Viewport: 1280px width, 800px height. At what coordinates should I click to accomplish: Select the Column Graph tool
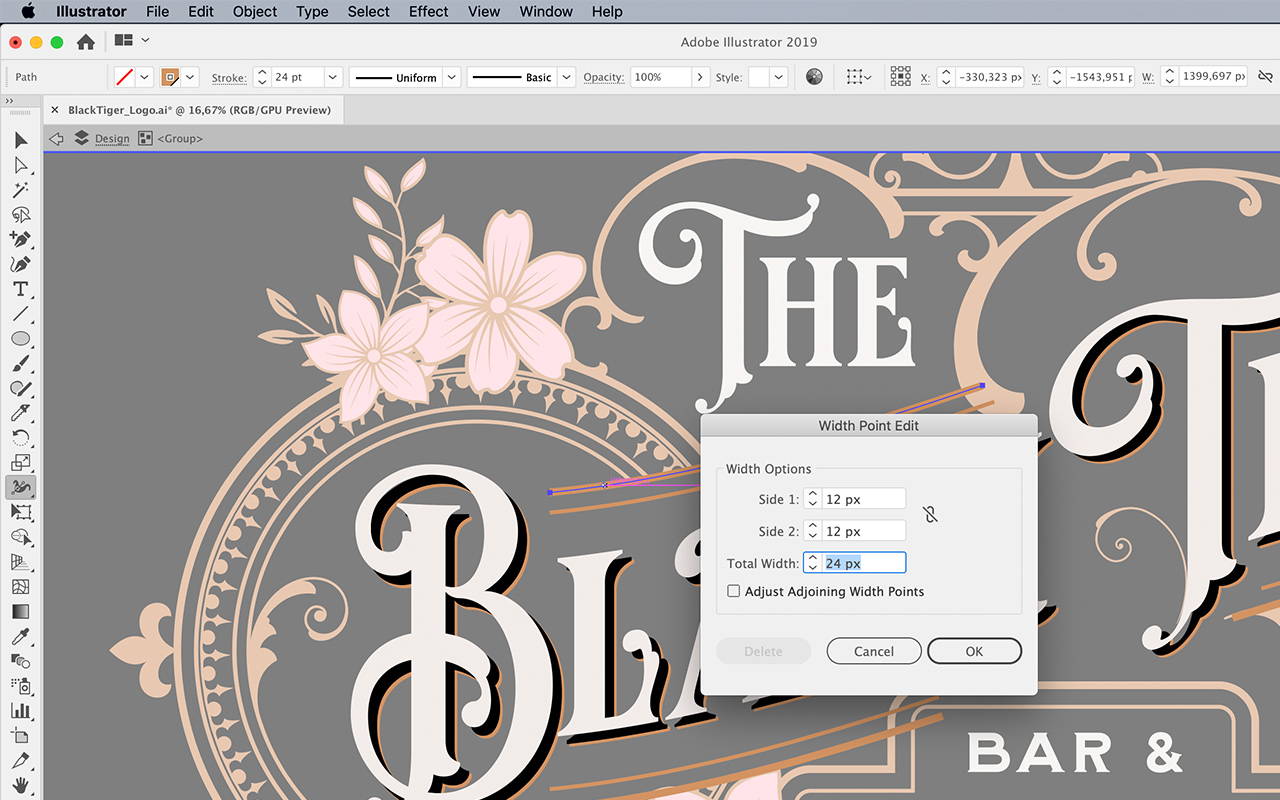[20, 711]
